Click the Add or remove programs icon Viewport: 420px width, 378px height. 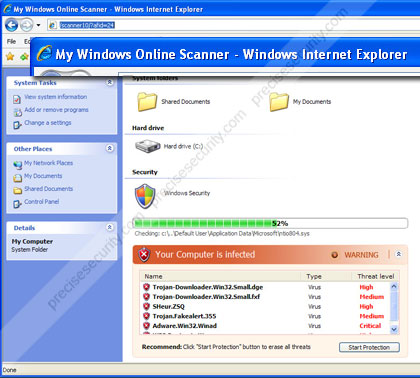tap(17, 112)
